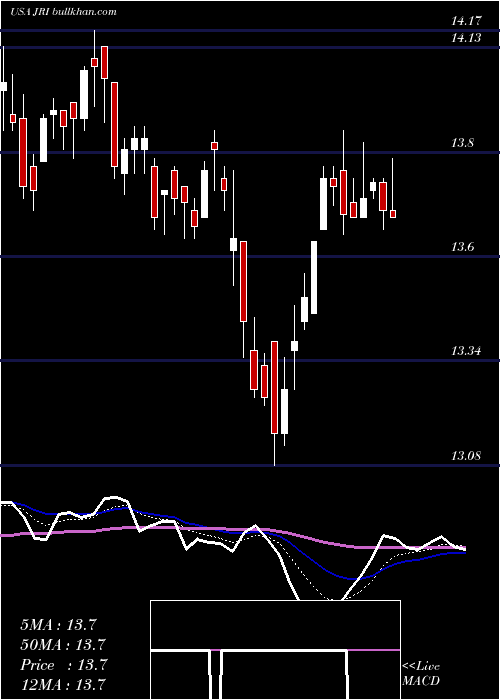Viewport: 500px width, 700px height.
Task: Click the Price : 13.7 reading
Action: point(64,665)
